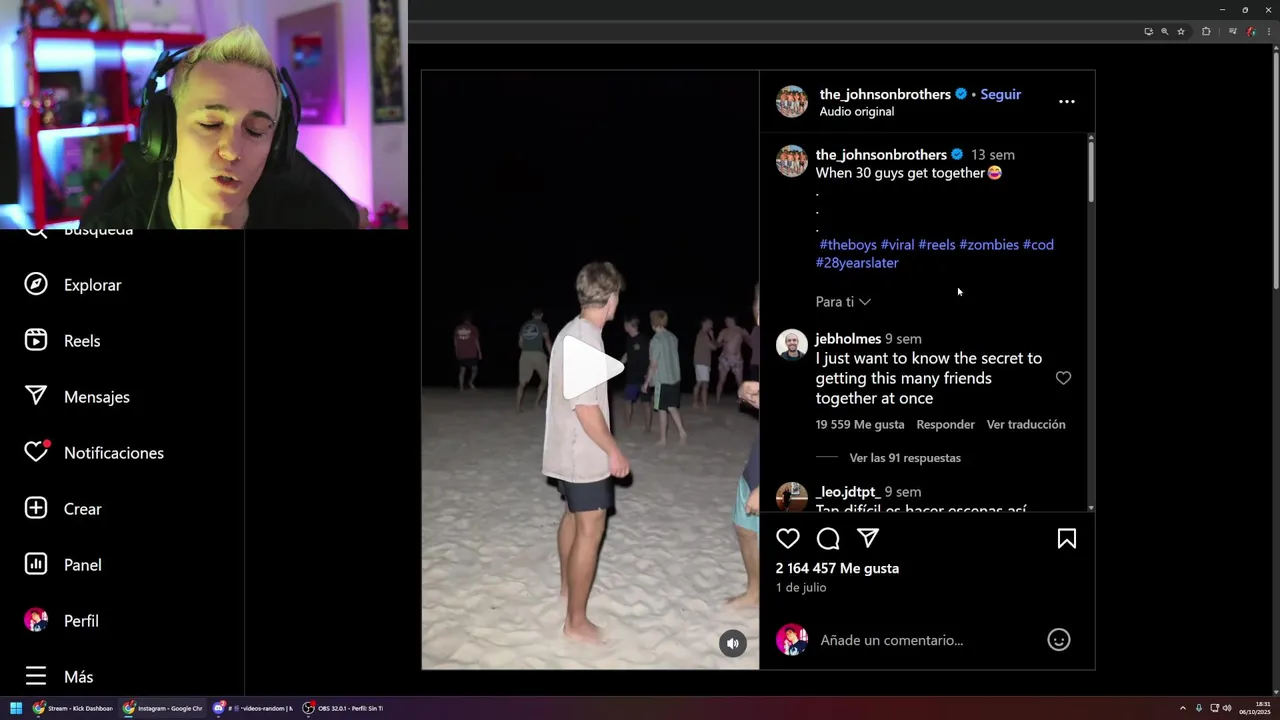Open Notificaciones heart icon
1280x720 pixels.
tap(36, 453)
